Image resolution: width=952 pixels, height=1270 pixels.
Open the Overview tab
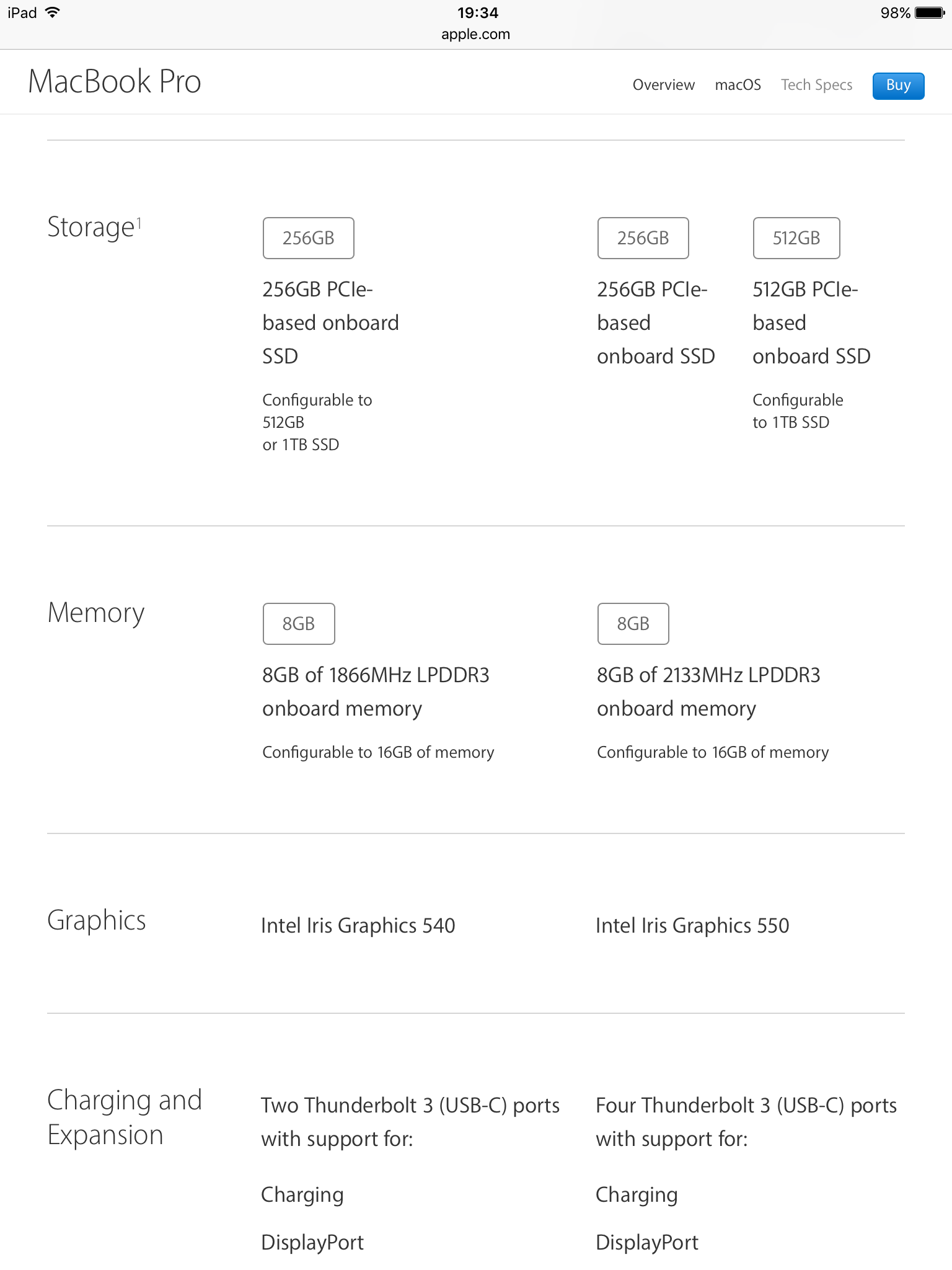click(663, 85)
